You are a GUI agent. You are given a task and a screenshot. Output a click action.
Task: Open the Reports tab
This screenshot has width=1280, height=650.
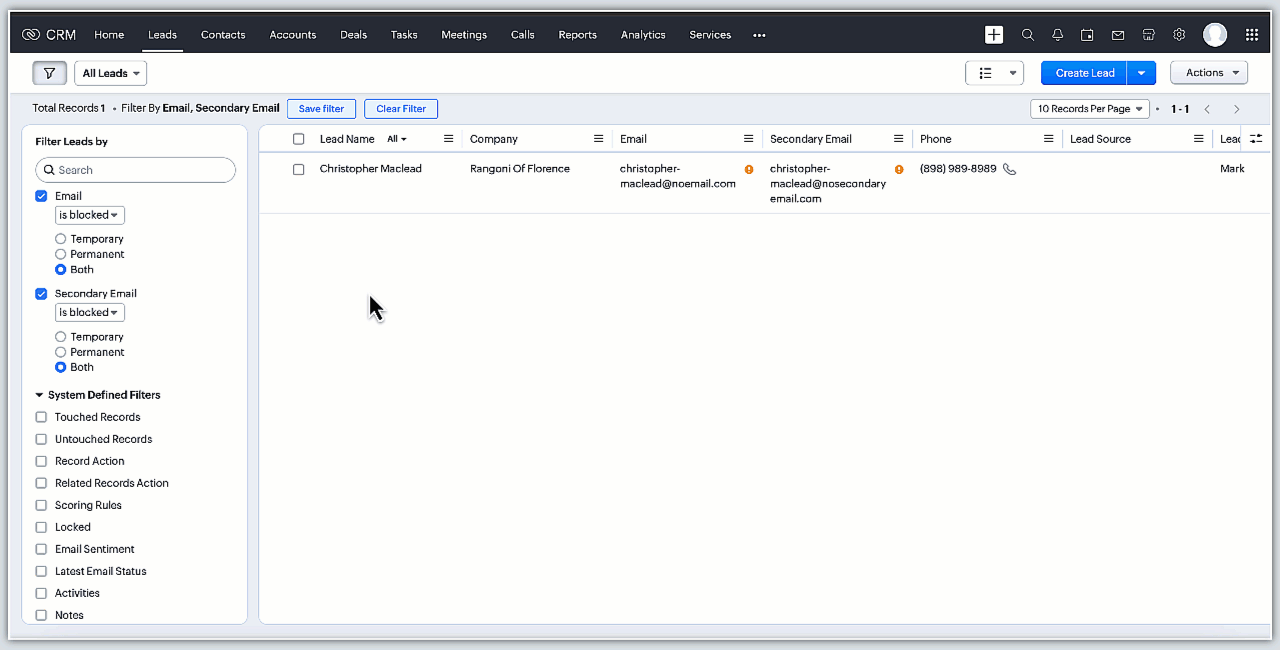tap(577, 35)
